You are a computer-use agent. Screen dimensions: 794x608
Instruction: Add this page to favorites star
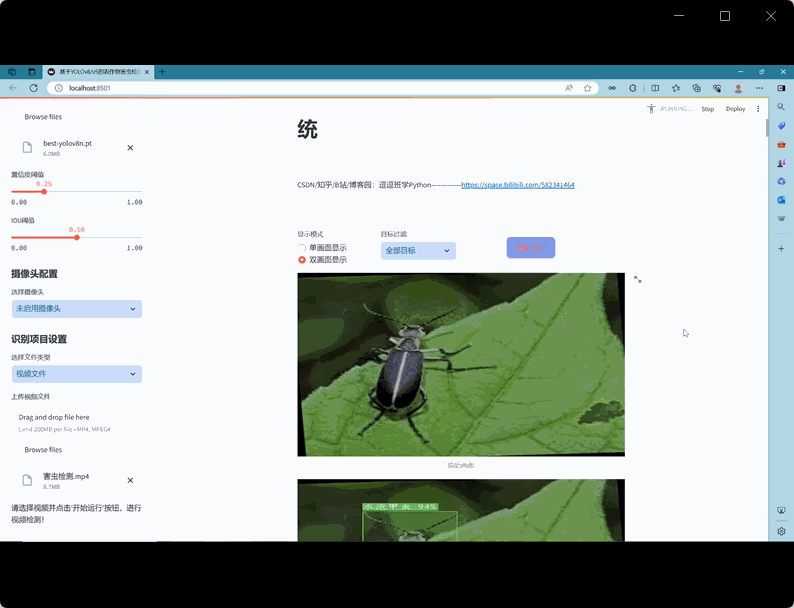pyautogui.click(x=587, y=88)
